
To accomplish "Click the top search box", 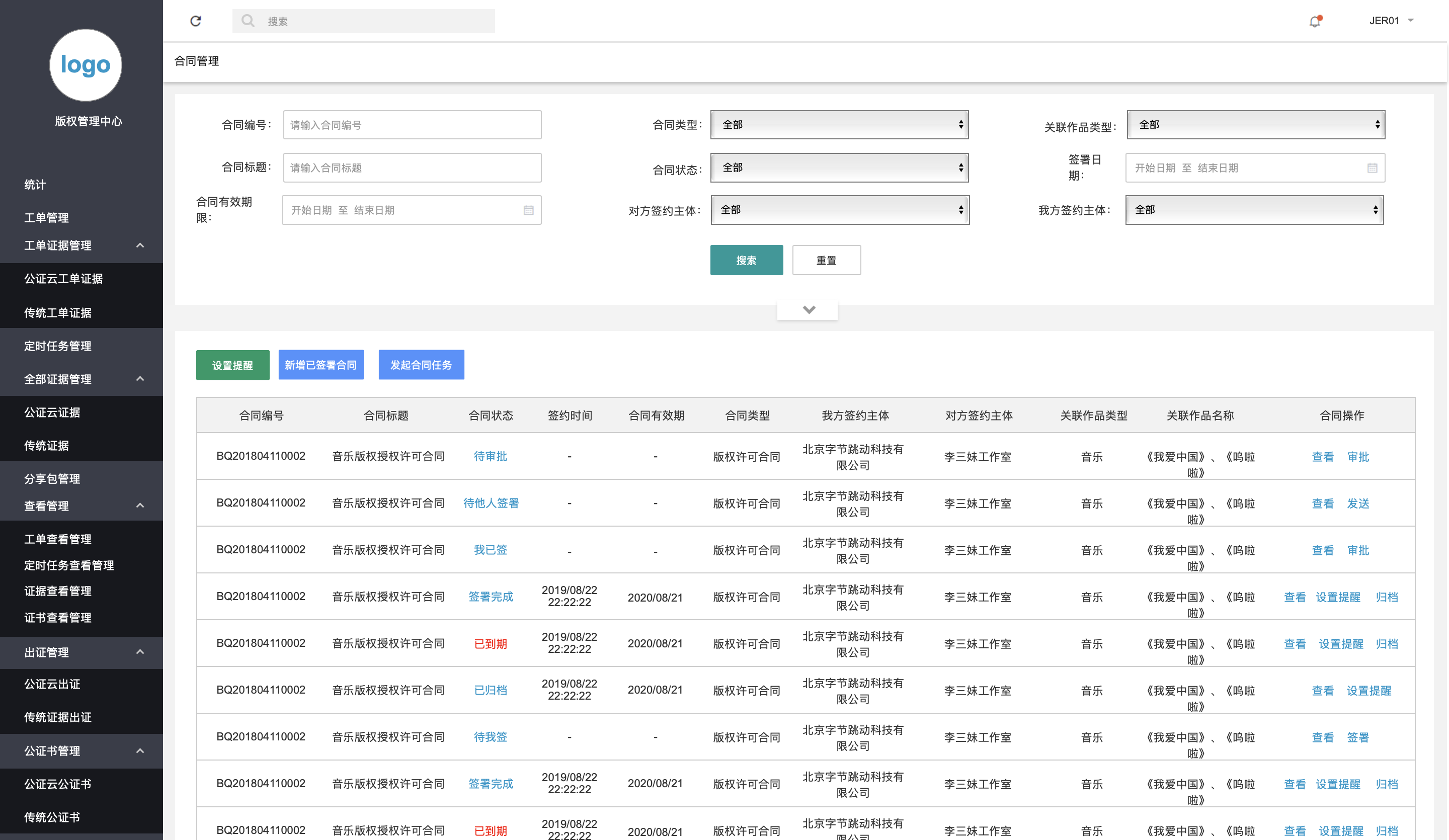I will coord(363,21).
